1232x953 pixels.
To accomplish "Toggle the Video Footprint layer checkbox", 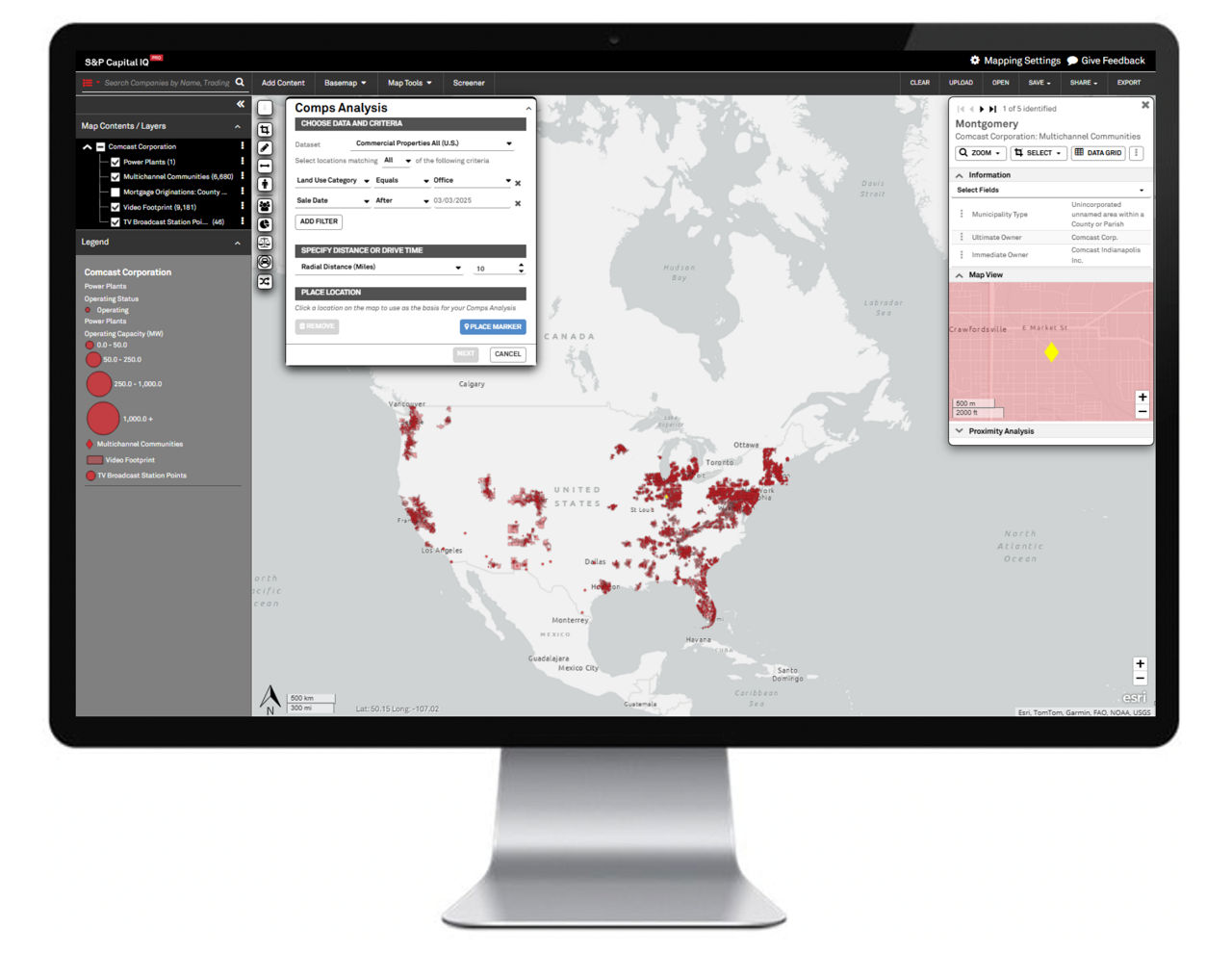I will pyautogui.click(x=115, y=207).
